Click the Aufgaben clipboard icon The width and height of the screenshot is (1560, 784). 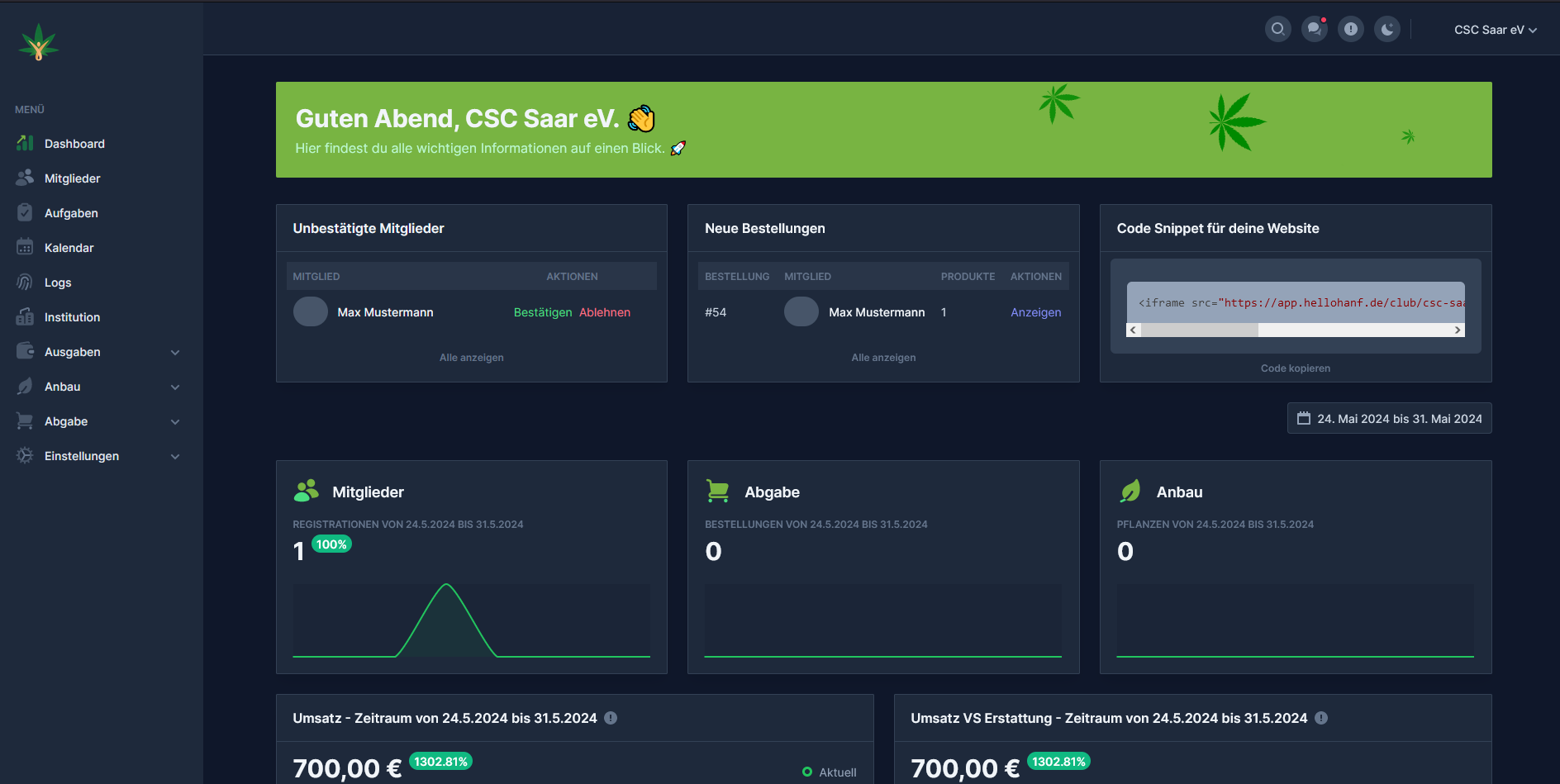coord(25,213)
